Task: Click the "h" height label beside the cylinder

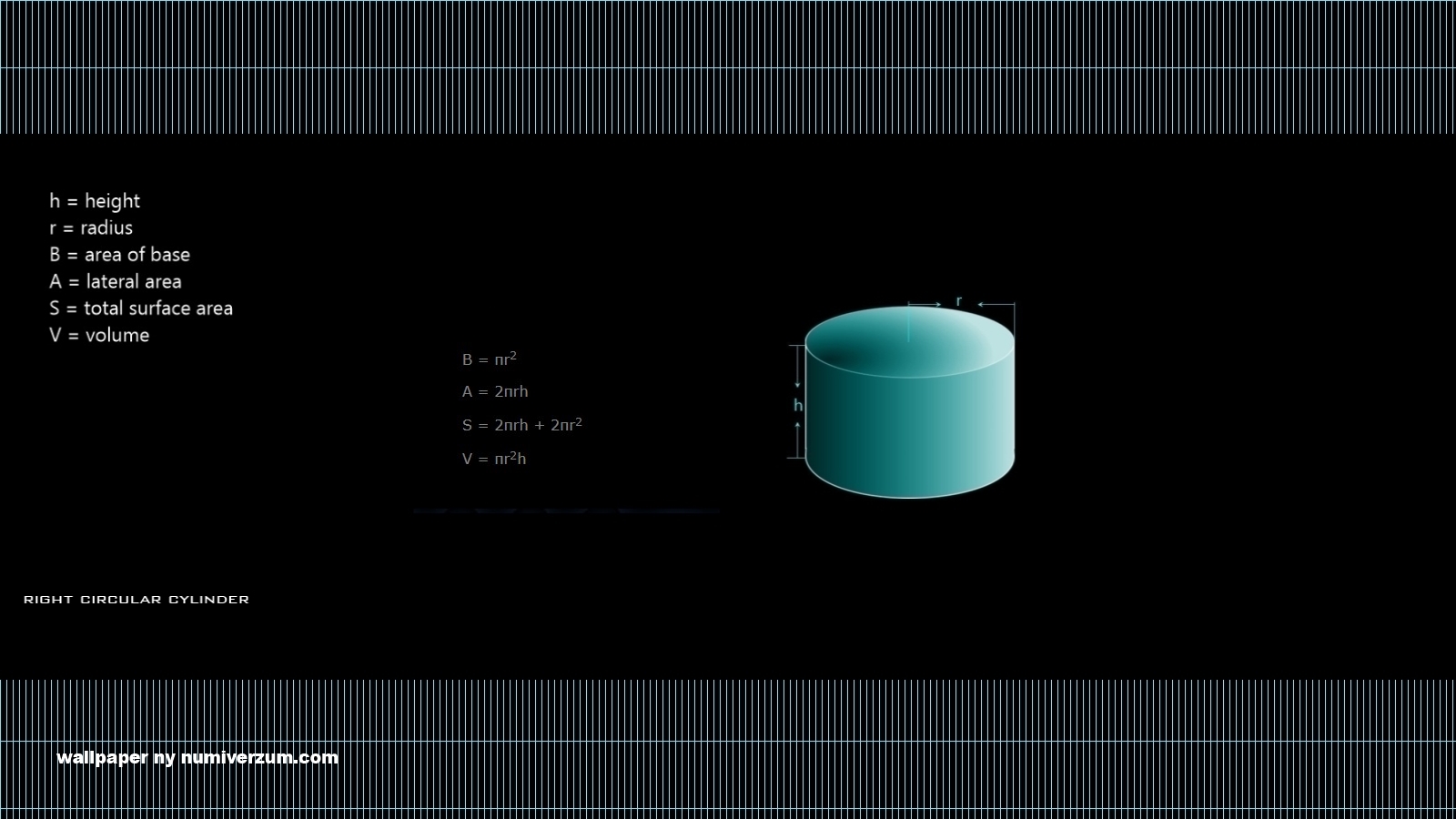Action: [798, 405]
